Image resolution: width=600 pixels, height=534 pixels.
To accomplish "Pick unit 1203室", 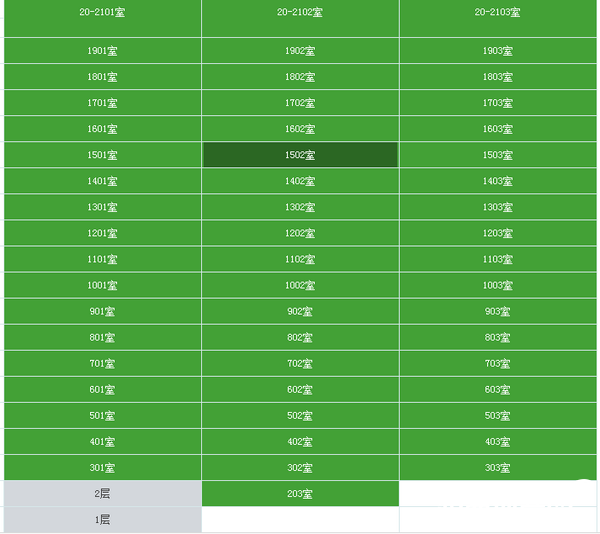I will tap(498, 233).
